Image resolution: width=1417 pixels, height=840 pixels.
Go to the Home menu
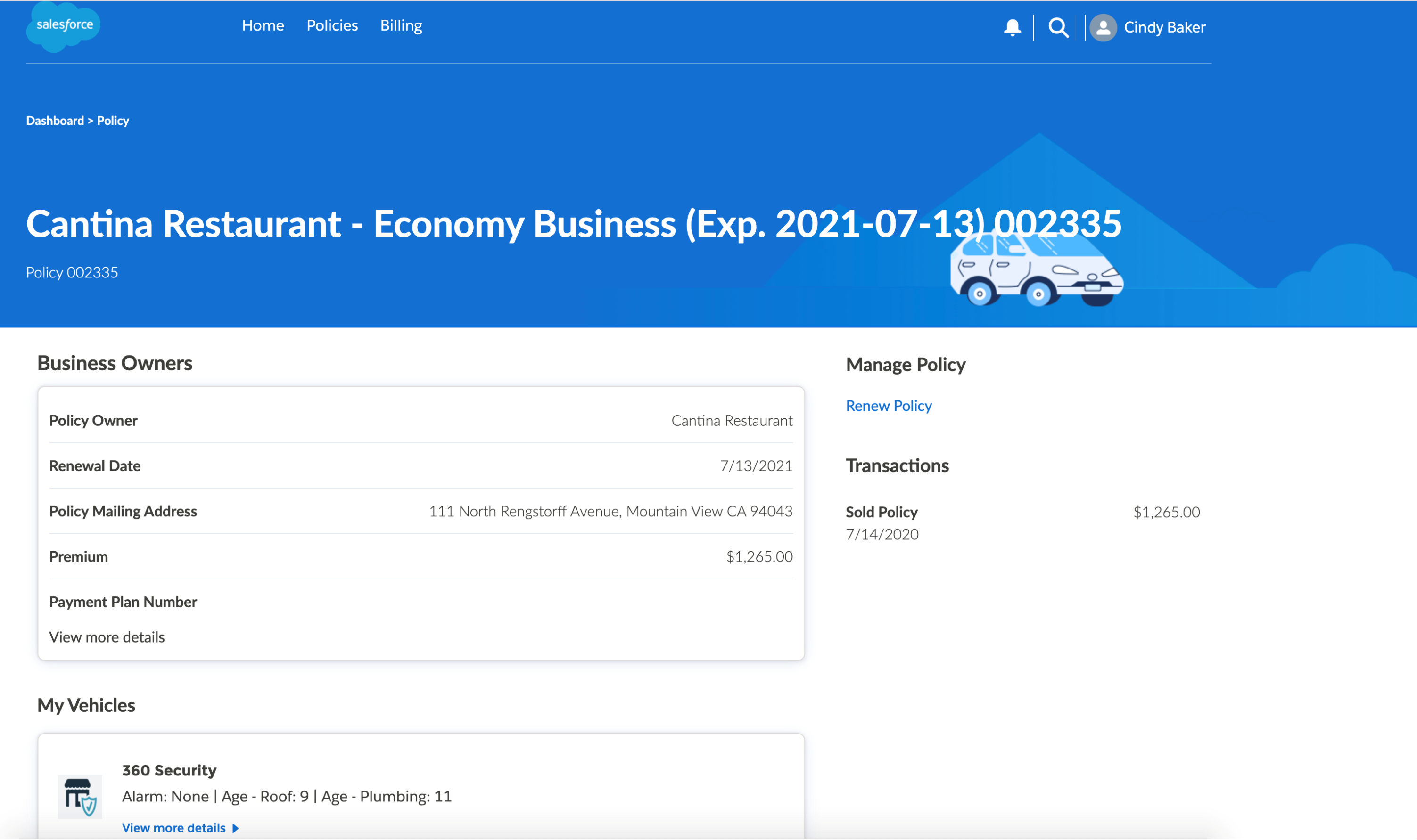[x=263, y=25]
